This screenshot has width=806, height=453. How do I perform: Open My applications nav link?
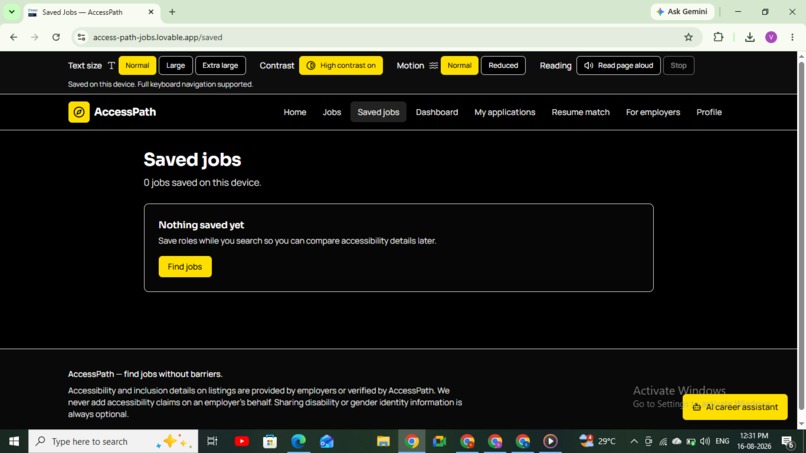[x=504, y=112]
